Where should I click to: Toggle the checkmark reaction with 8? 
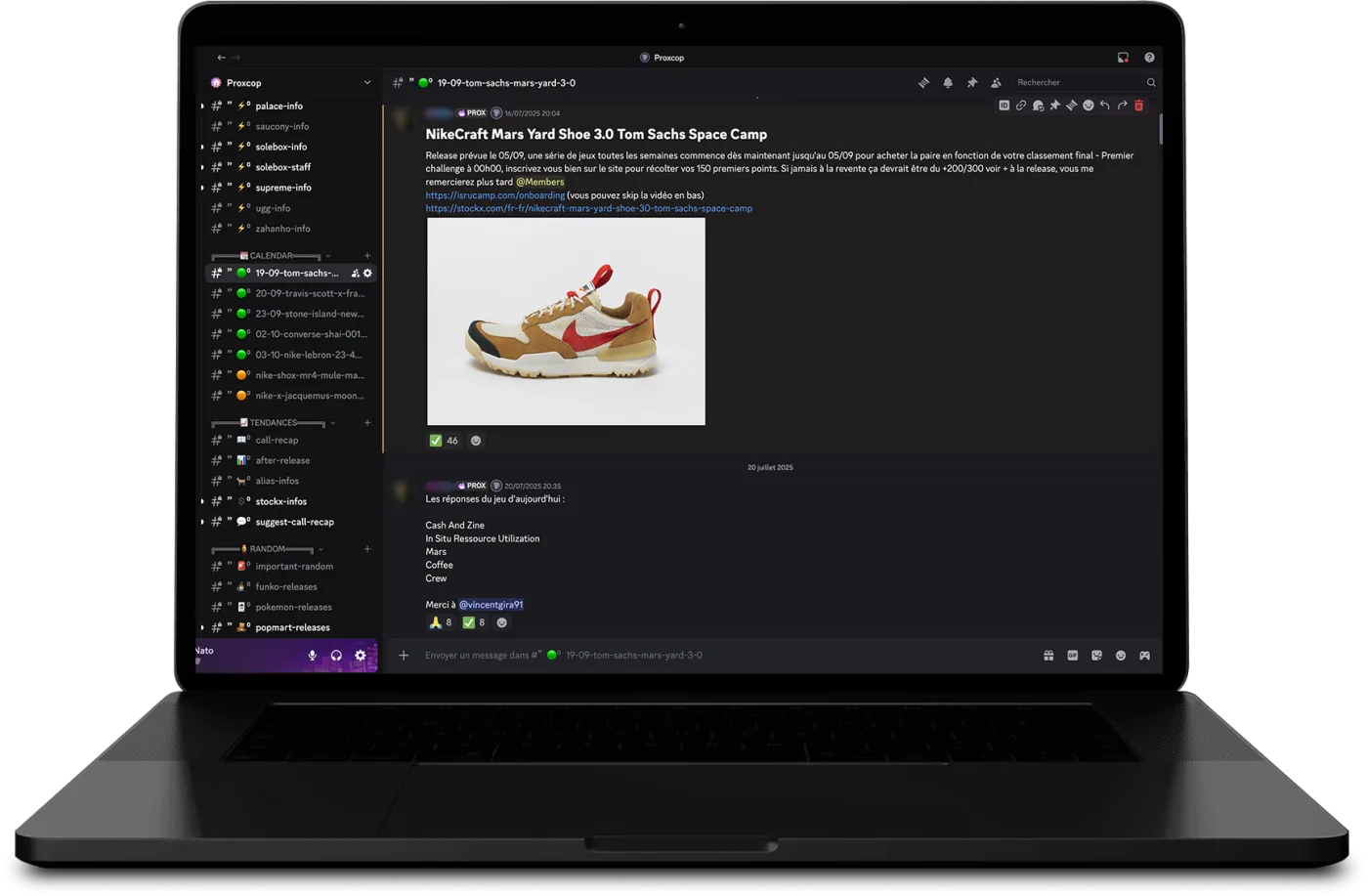coord(474,622)
